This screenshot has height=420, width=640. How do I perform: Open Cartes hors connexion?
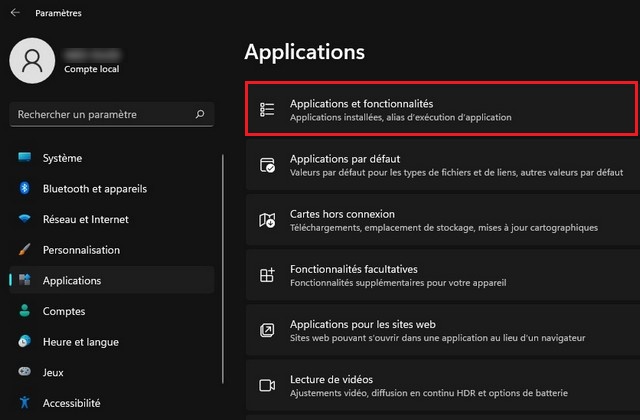442,220
